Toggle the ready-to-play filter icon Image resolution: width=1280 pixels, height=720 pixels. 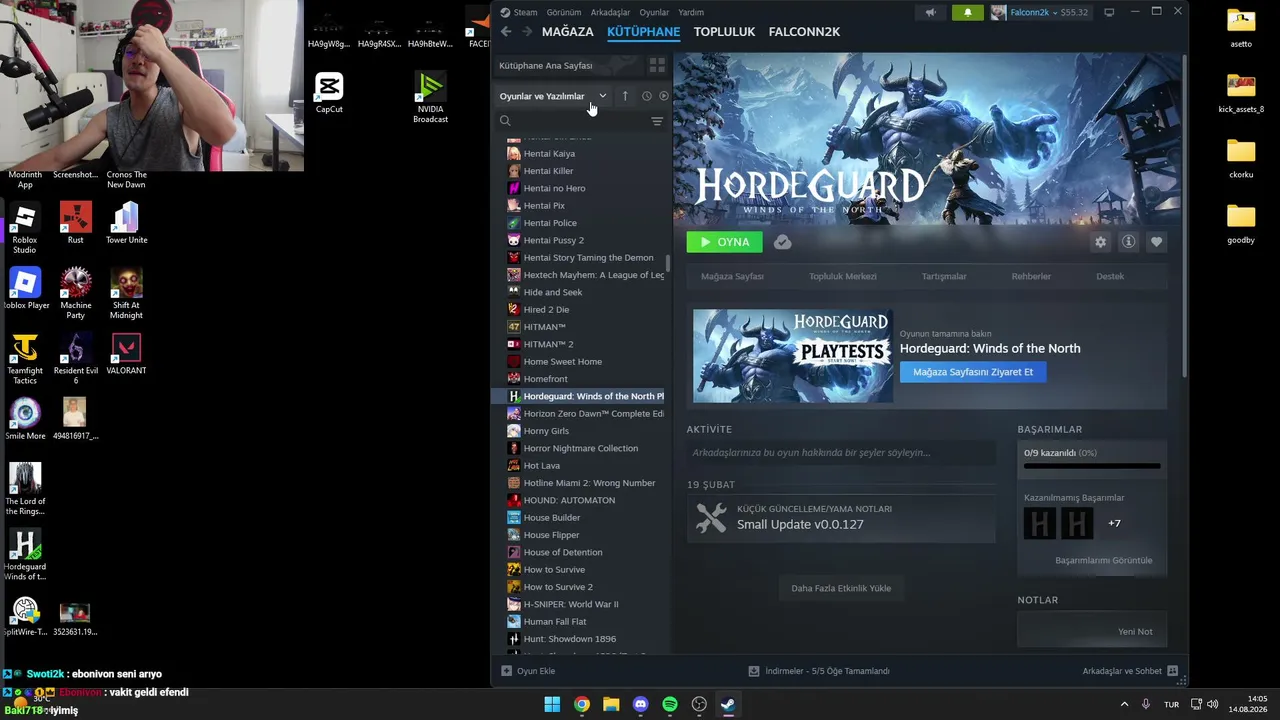tap(663, 96)
